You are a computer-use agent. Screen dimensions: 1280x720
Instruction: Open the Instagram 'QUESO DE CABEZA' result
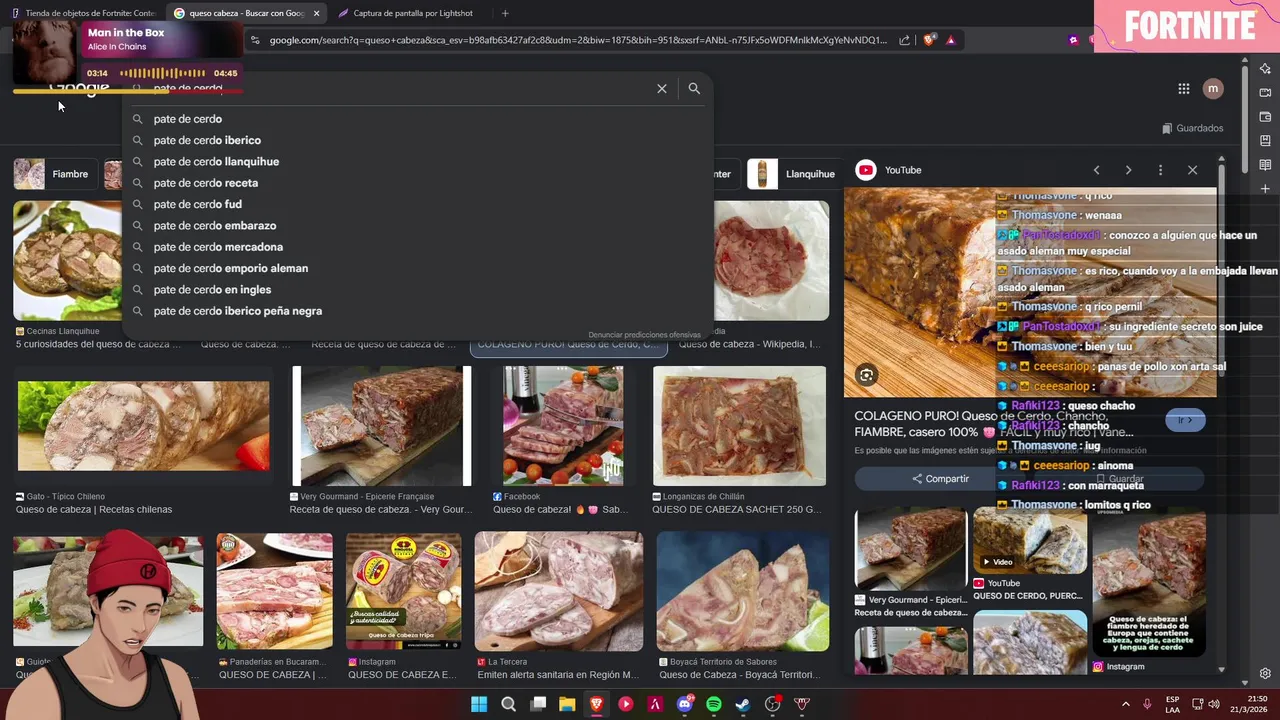(404, 592)
